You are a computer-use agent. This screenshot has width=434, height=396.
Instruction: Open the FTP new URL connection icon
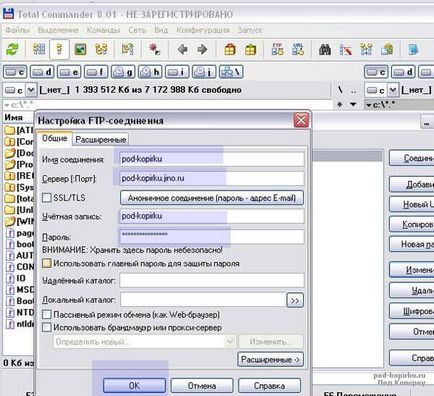[298, 49]
